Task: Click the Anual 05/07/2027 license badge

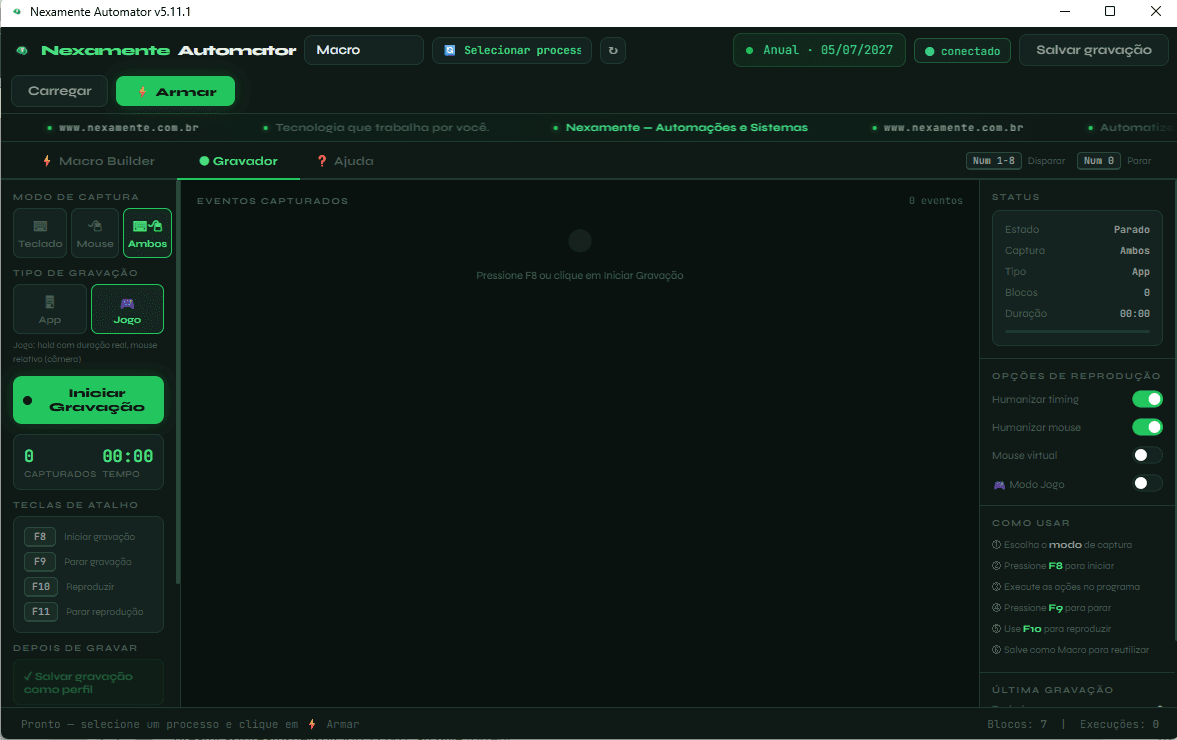Action: click(x=819, y=50)
